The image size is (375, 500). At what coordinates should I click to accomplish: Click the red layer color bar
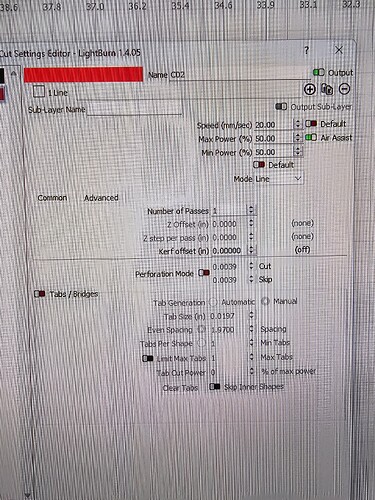coord(83,74)
